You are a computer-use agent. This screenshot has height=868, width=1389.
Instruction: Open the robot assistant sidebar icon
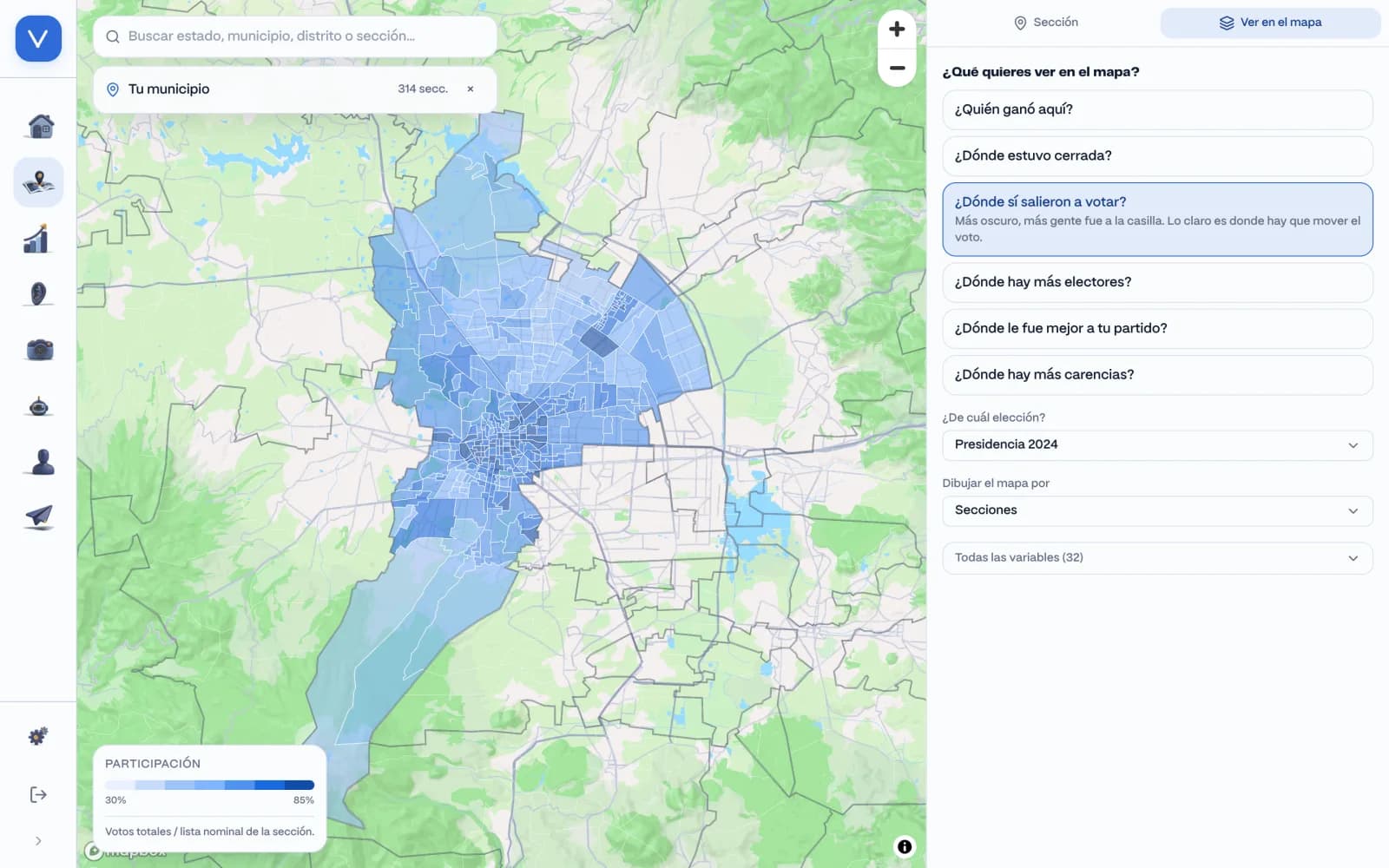point(39,405)
